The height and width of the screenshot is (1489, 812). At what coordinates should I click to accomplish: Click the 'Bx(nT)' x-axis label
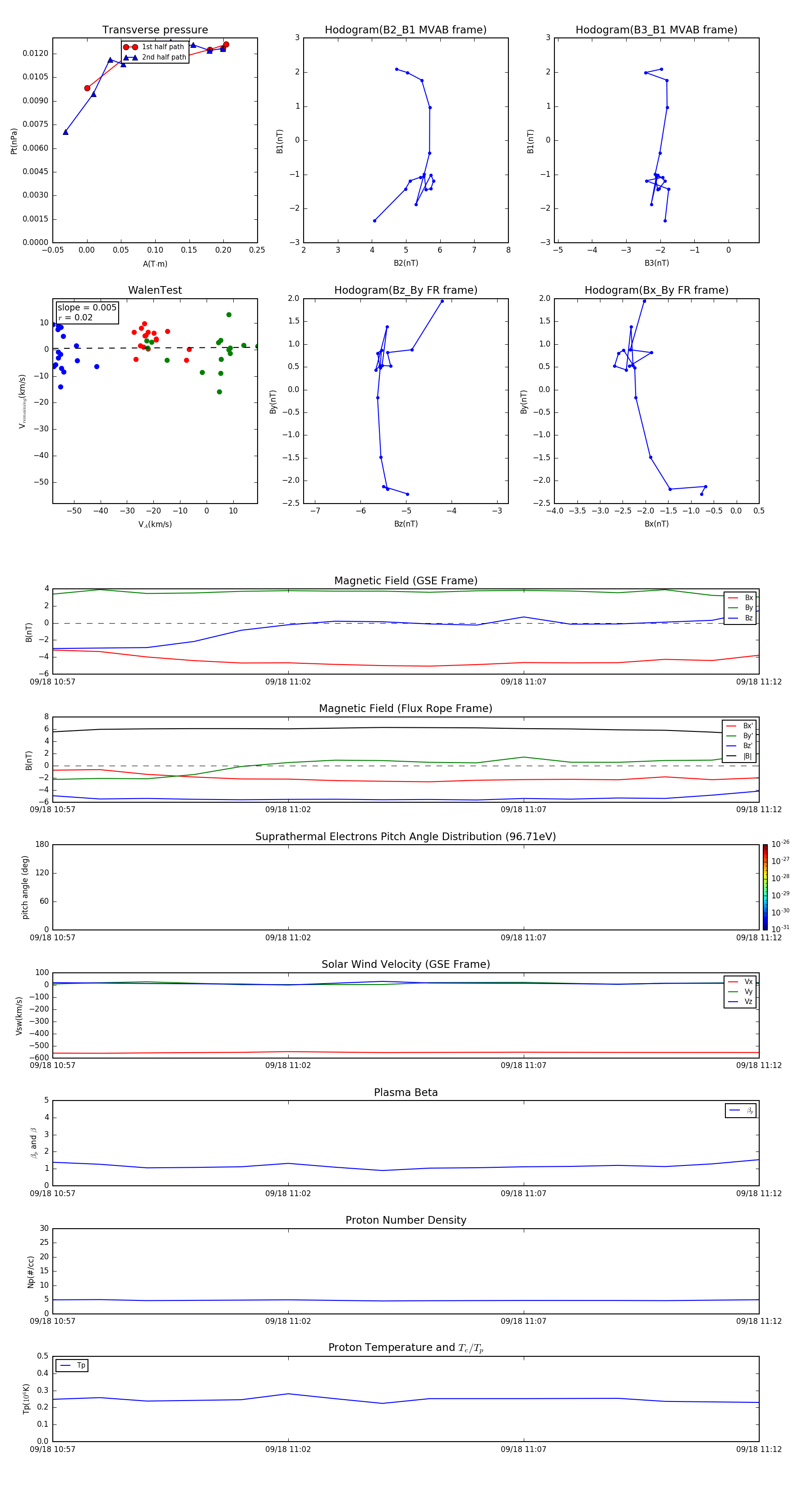coord(656,524)
